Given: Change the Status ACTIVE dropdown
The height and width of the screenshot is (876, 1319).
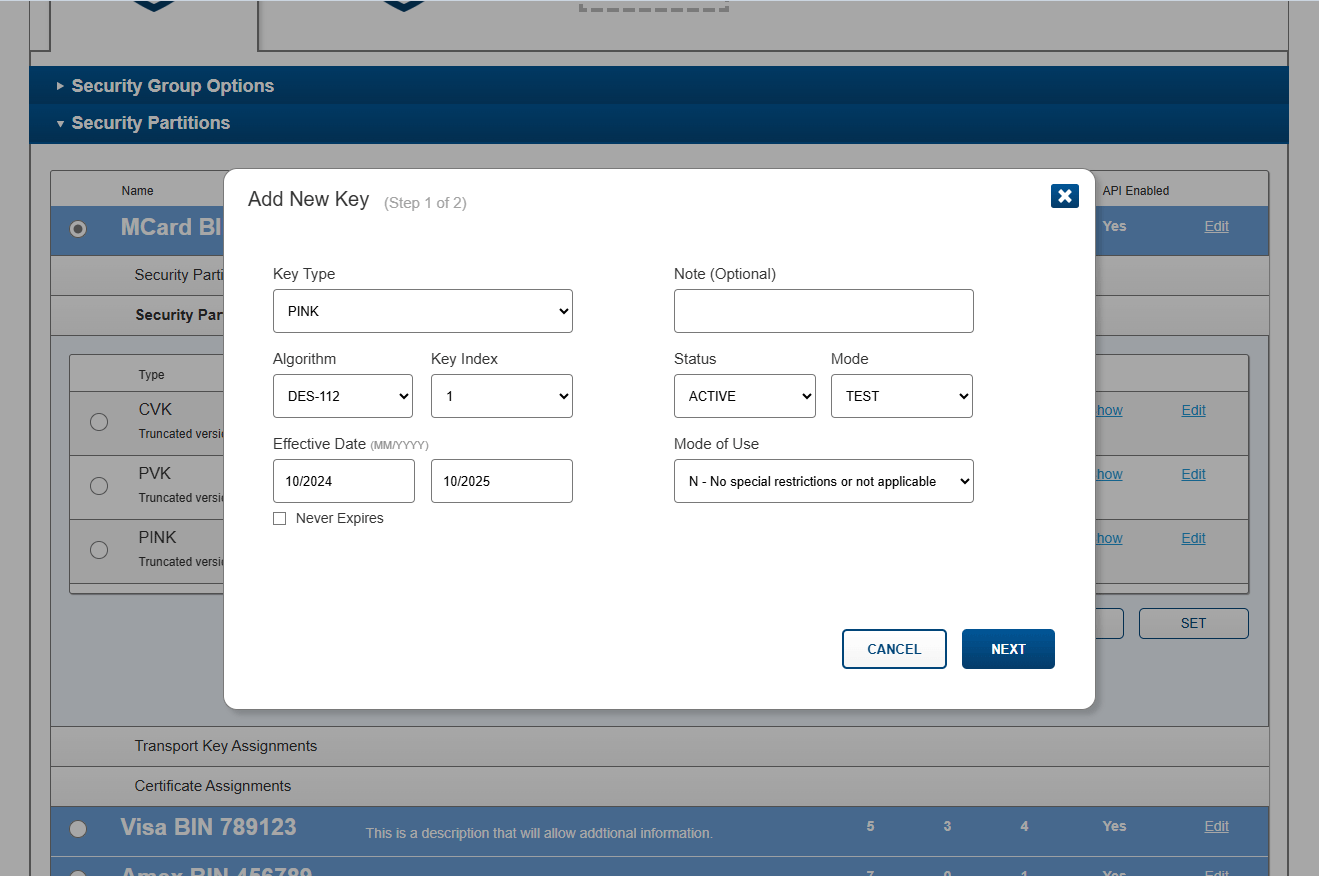Looking at the screenshot, I should [745, 396].
